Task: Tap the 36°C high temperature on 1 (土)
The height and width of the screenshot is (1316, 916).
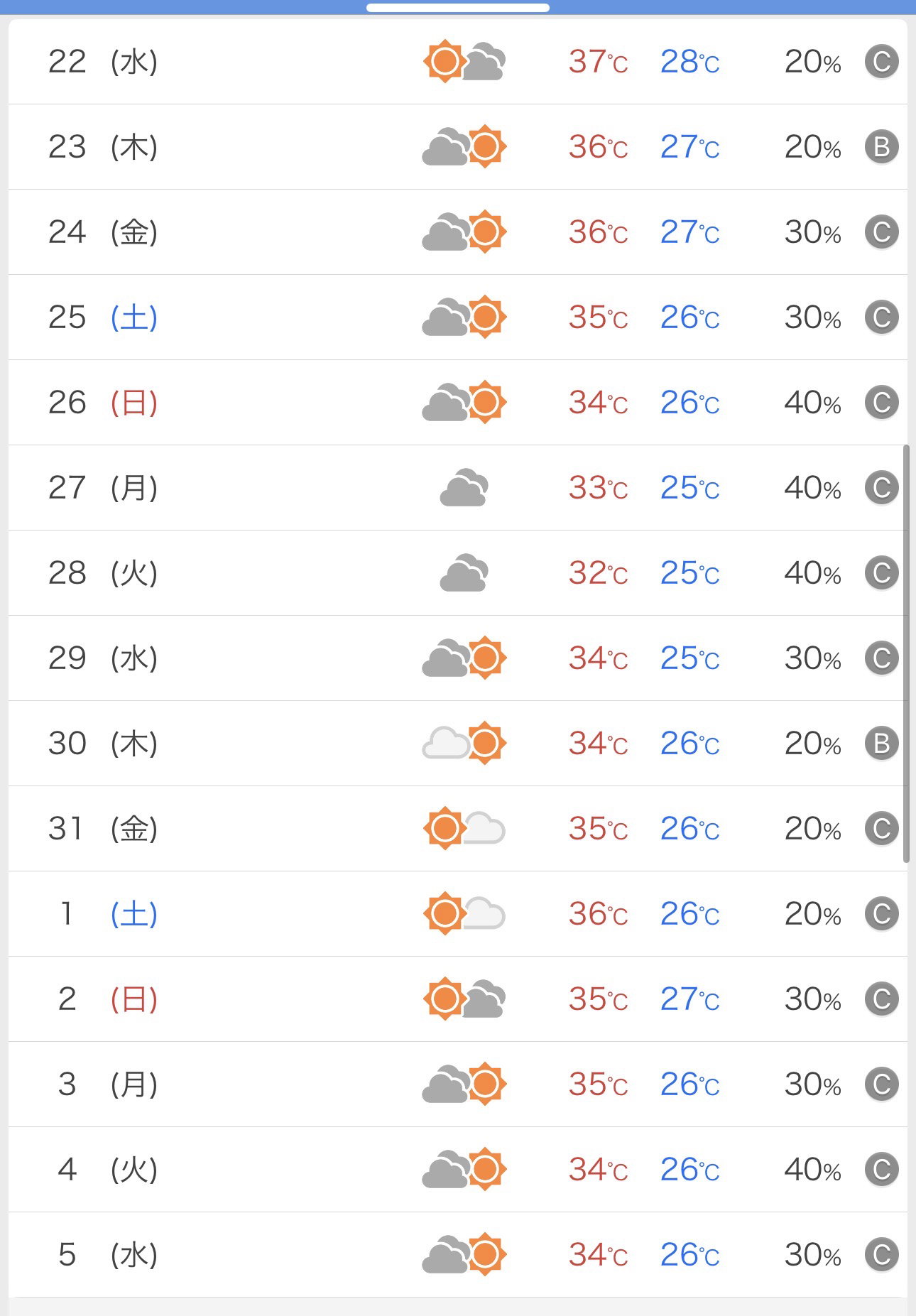Action: tap(598, 914)
